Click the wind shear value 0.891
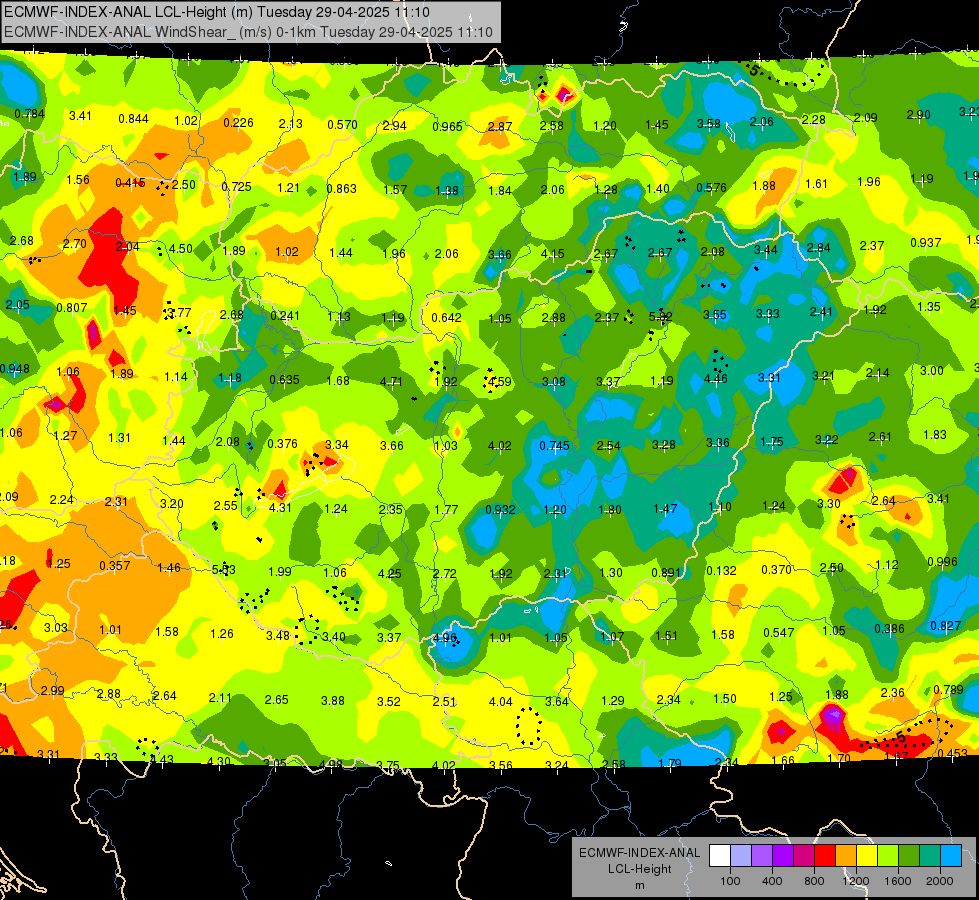979x900 pixels. 666,573
